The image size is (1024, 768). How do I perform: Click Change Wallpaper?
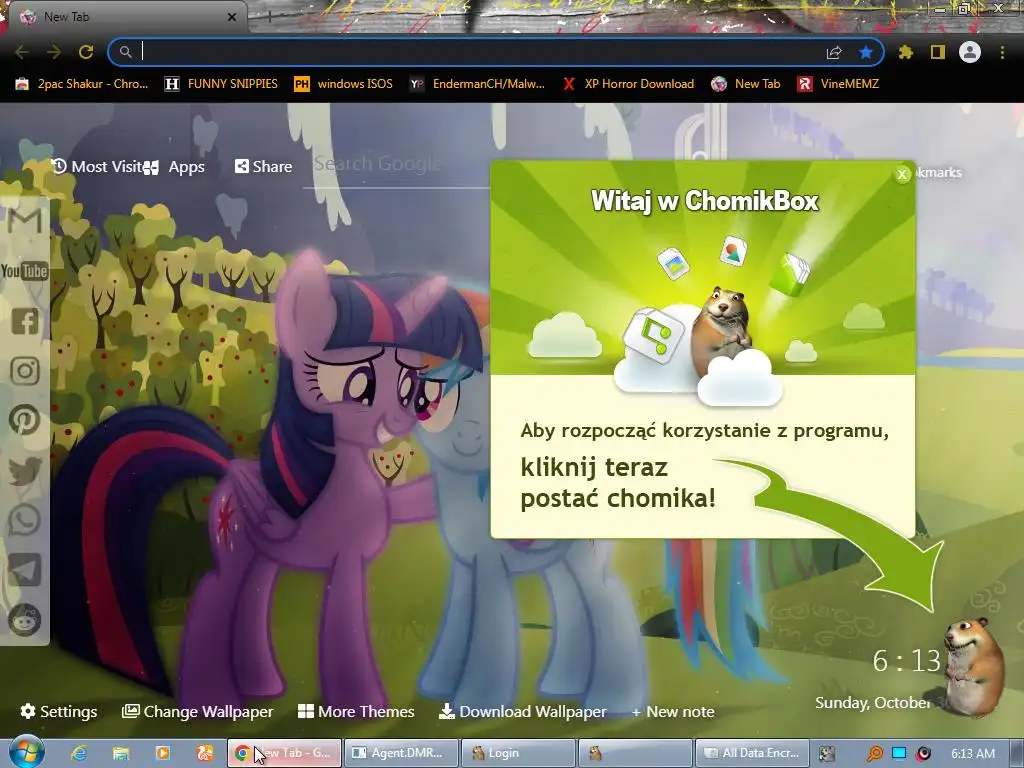click(x=198, y=711)
